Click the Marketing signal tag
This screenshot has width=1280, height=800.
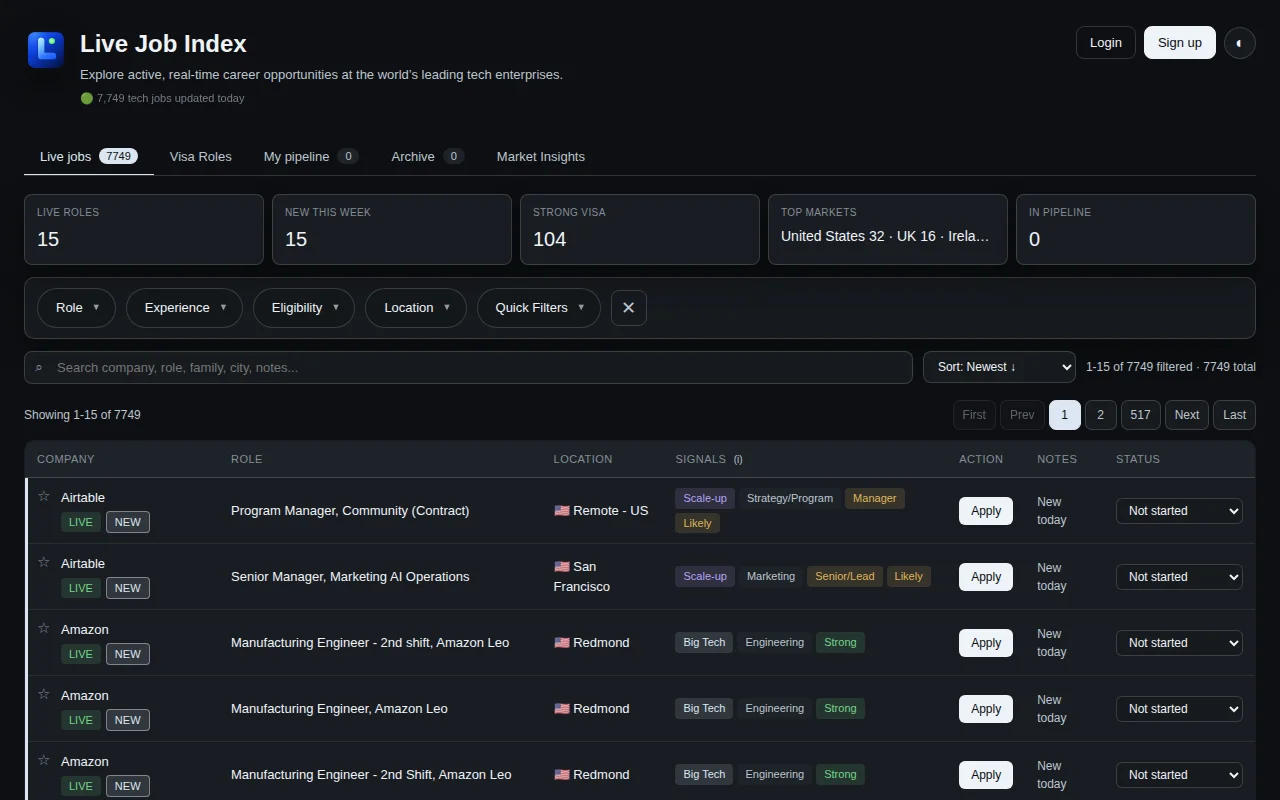pos(771,576)
